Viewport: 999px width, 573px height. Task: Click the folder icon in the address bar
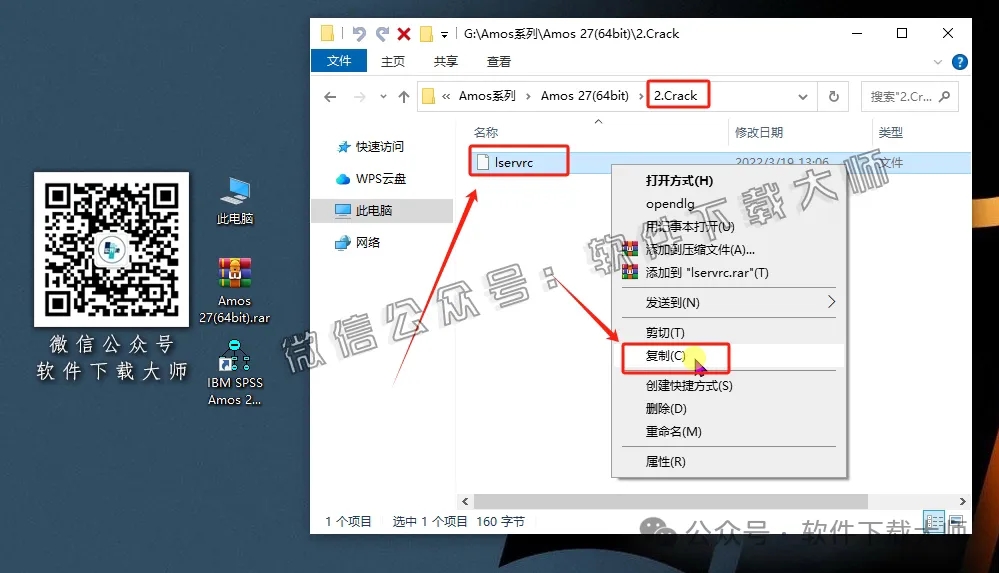click(429, 96)
